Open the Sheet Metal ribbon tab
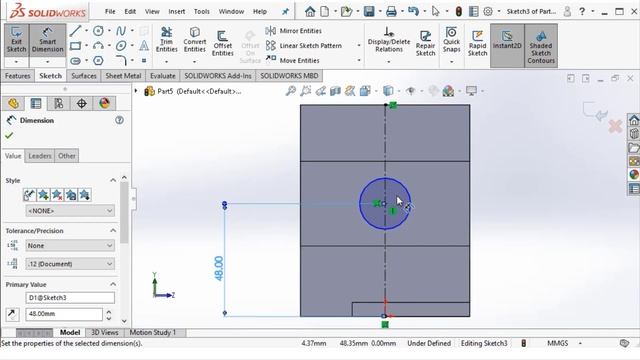 click(123, 76)
